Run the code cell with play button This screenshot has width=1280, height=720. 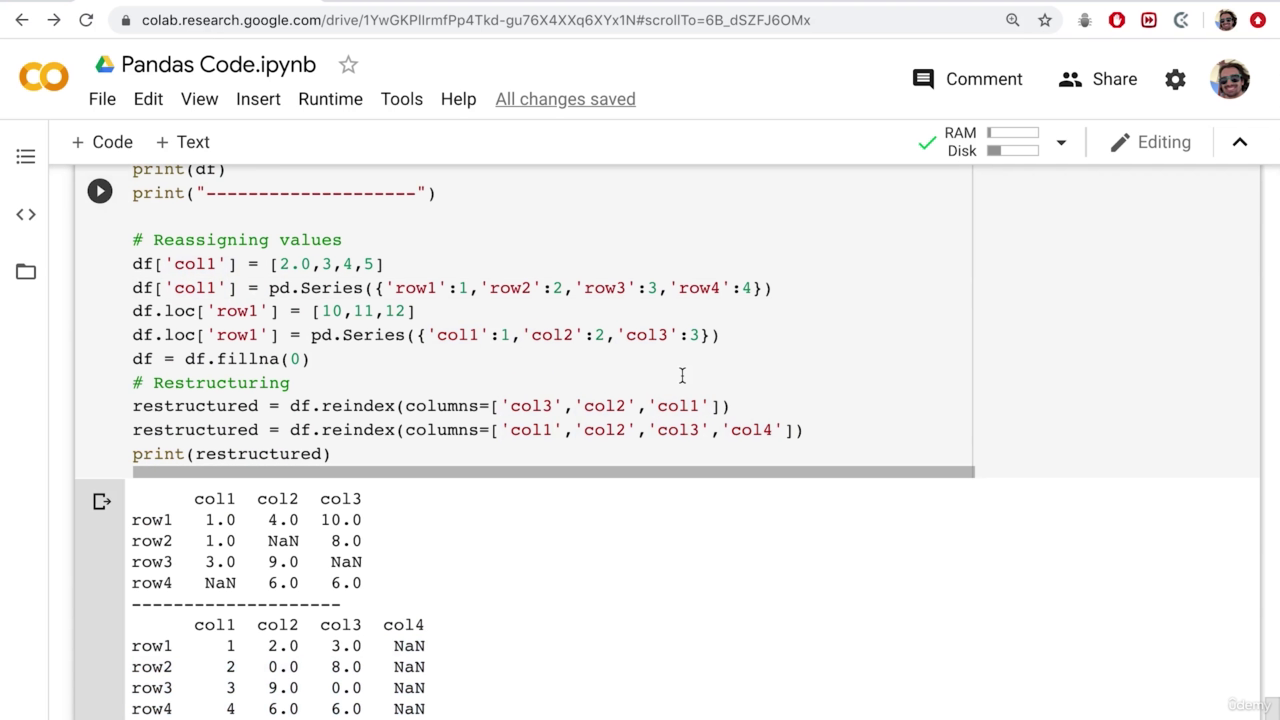[x=100, y=191]
